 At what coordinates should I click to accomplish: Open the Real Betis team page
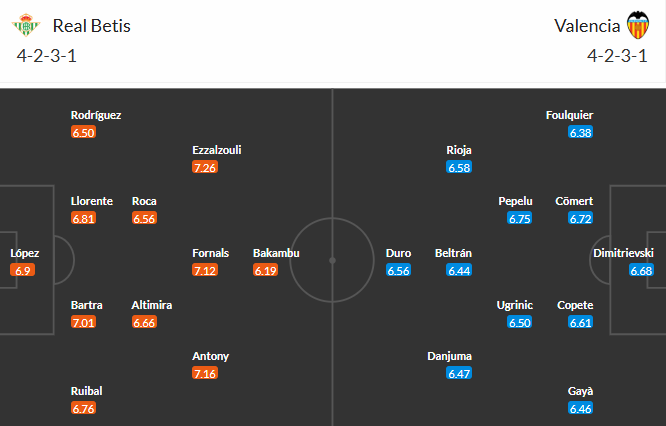tap(92, 26)
